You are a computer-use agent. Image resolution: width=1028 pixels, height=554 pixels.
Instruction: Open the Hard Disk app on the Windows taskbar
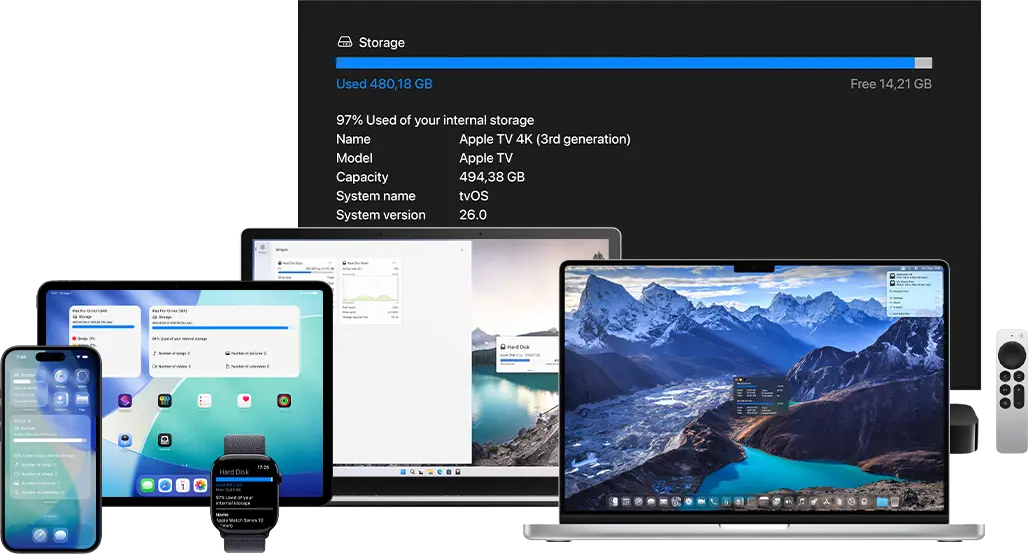pyautogui.click(x=458, y=472)
